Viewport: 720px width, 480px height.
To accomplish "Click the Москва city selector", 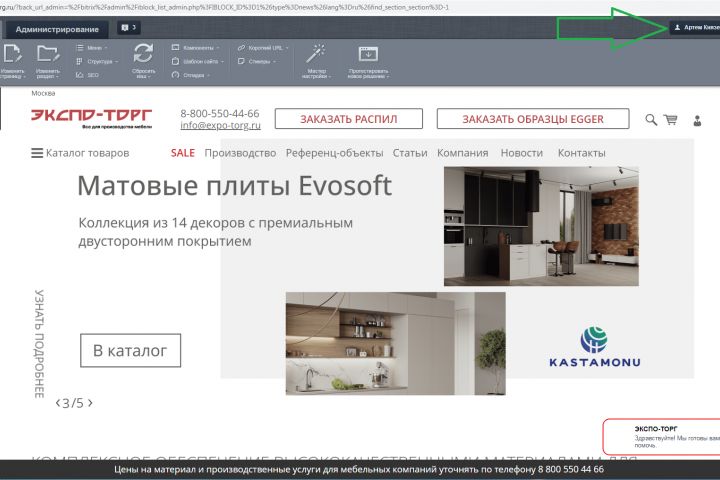I will 43,93.
